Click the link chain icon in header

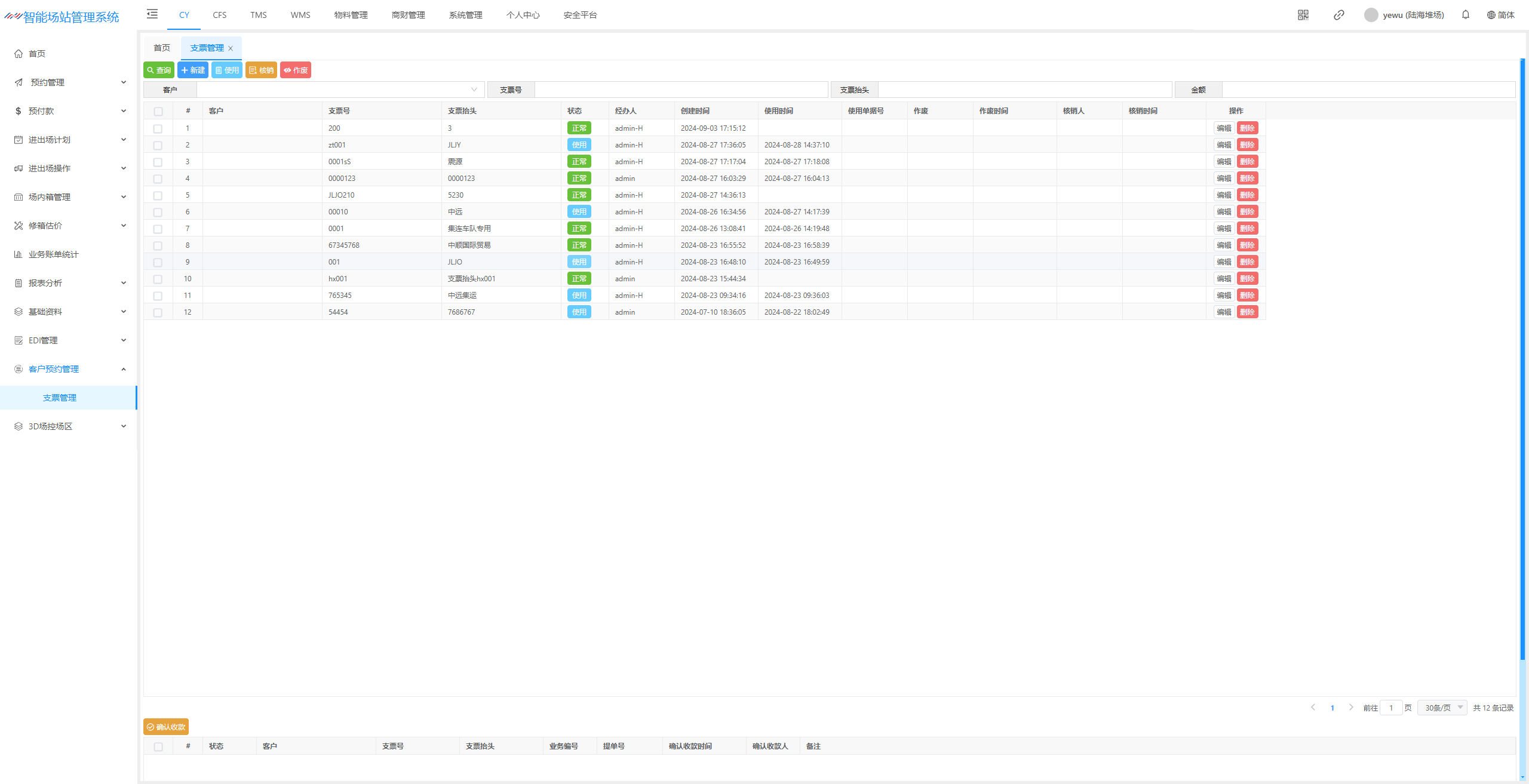1339,15
